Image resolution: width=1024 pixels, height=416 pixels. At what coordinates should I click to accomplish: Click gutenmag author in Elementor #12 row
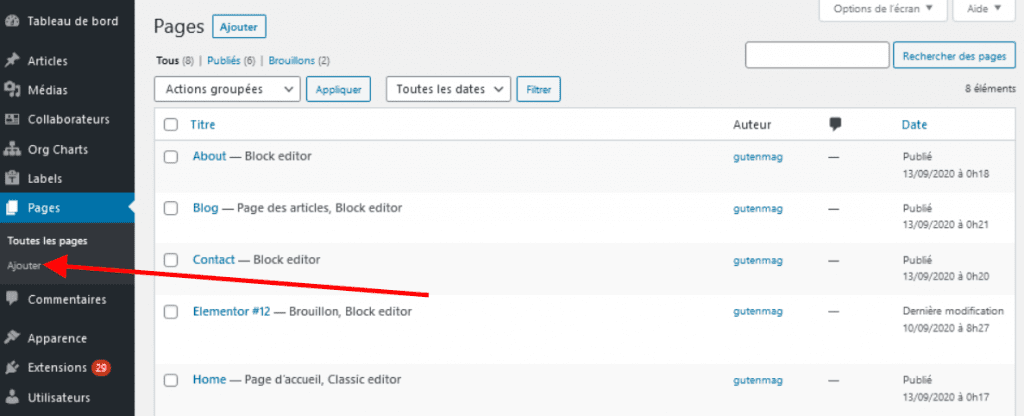pyautogui.click(x=758, y=313)
